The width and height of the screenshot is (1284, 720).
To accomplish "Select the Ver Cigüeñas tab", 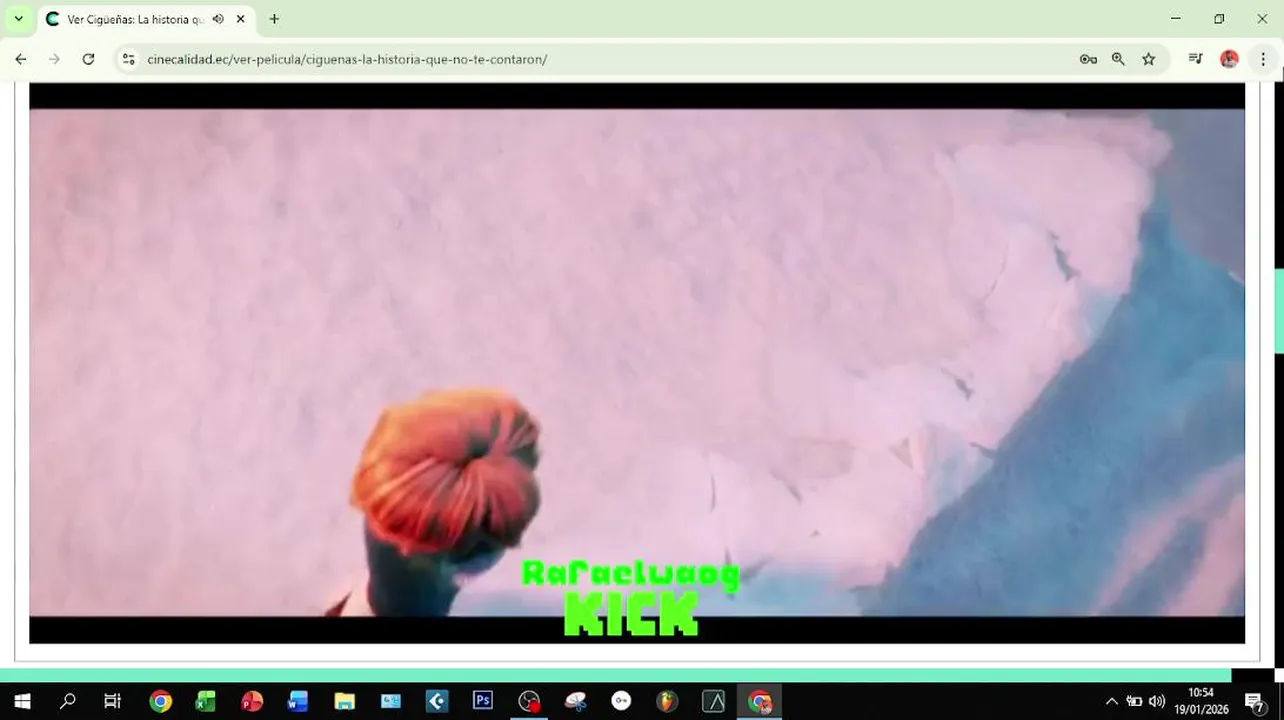I will coord(135,19).
